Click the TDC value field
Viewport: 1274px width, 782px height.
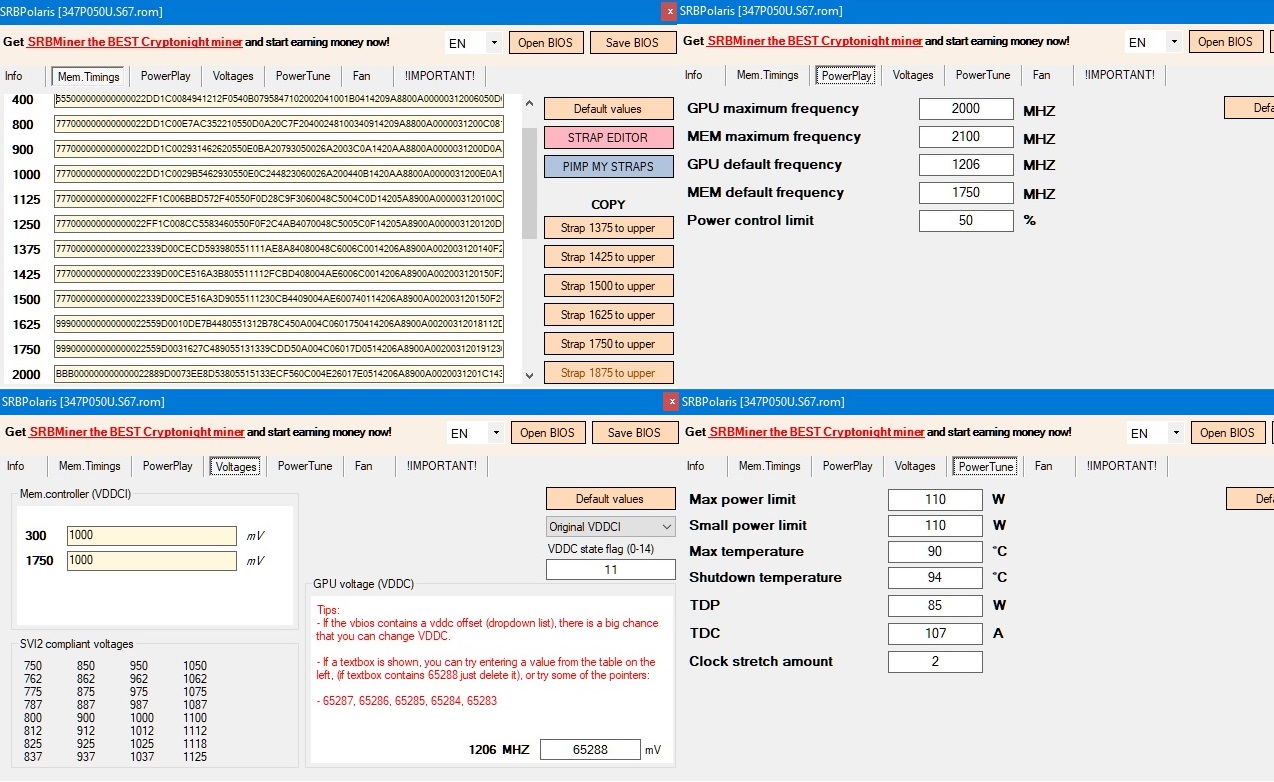(x=935, y=633)
